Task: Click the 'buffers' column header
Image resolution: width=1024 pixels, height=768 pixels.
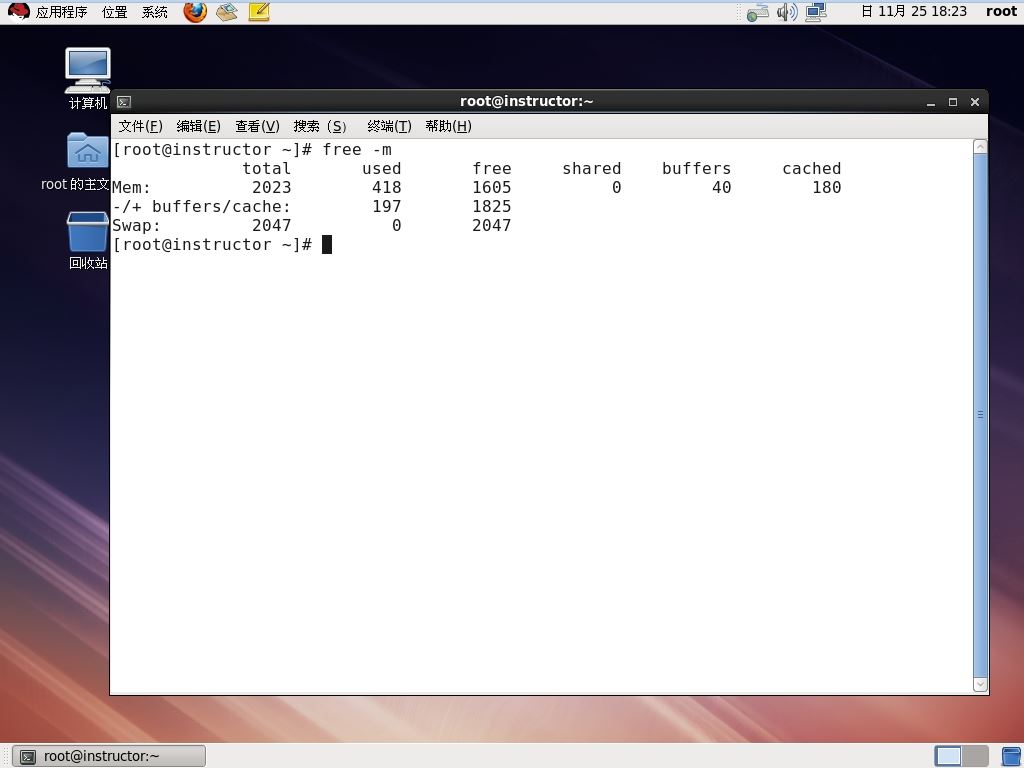Action: [696, 168]
